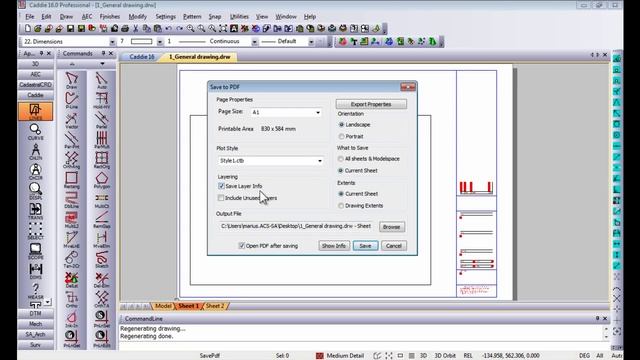Choose the Draw line command icon
This screenshot has width=640, height=360.
tap(71, 80)
